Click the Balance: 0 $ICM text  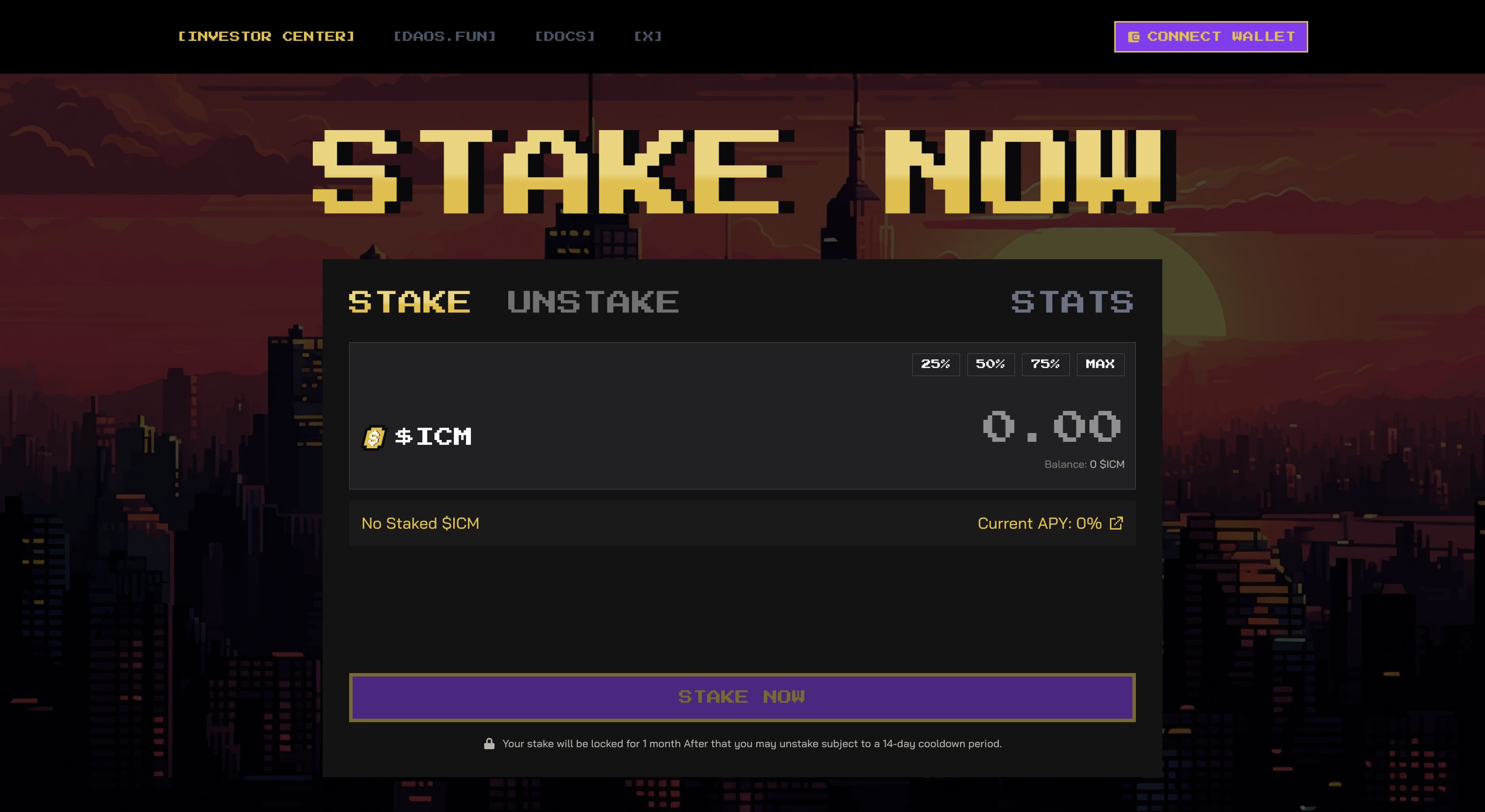point(1084,464)
